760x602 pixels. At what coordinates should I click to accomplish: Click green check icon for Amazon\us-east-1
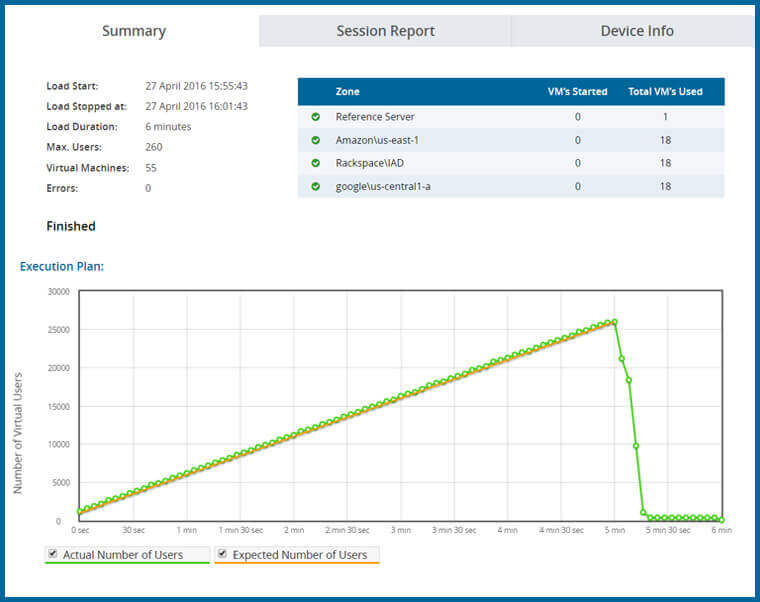(x=315, y=140)
